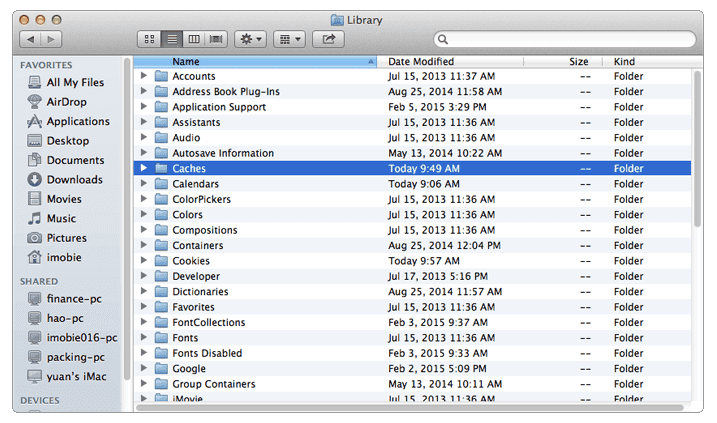This screenshot has width=717, height=423.
Task: Go forward with the right arrow button
Action: pyautogui.click(x=51, y=39)
